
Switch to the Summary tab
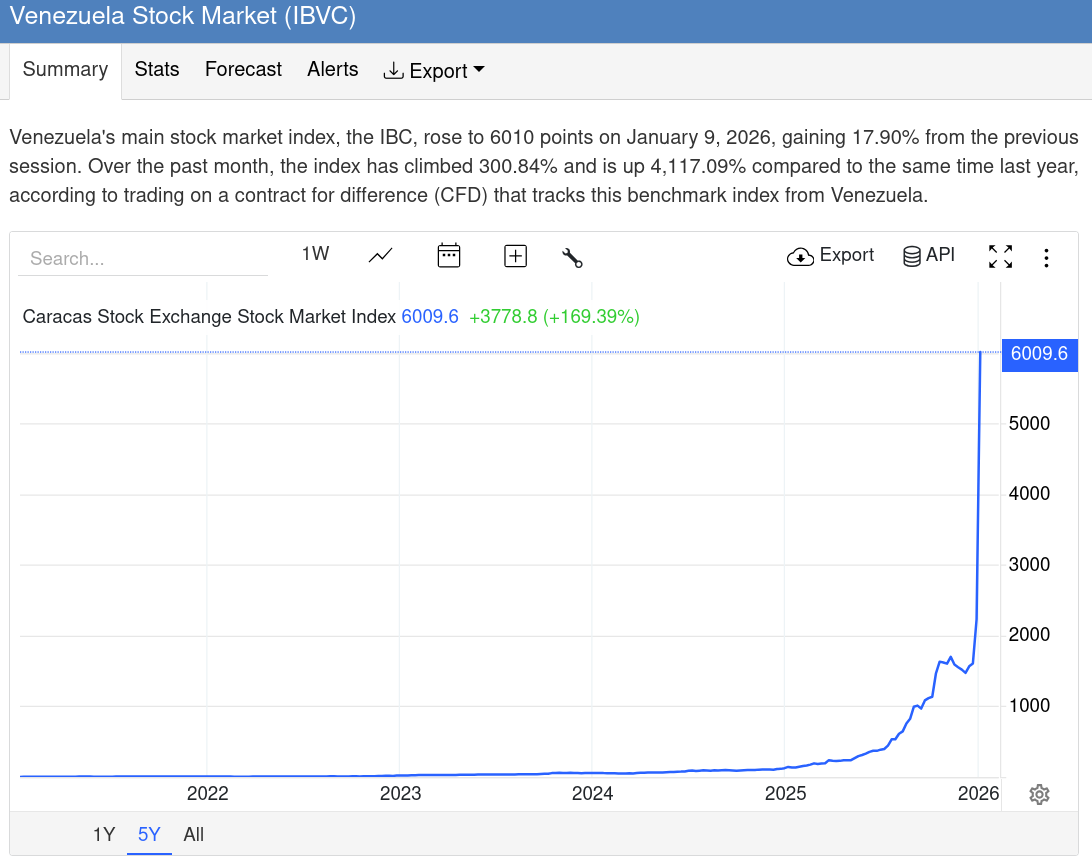(x=65, y=69)
